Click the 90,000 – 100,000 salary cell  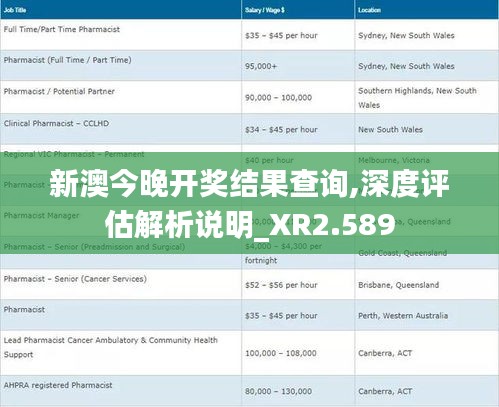(x=278, y=98)
